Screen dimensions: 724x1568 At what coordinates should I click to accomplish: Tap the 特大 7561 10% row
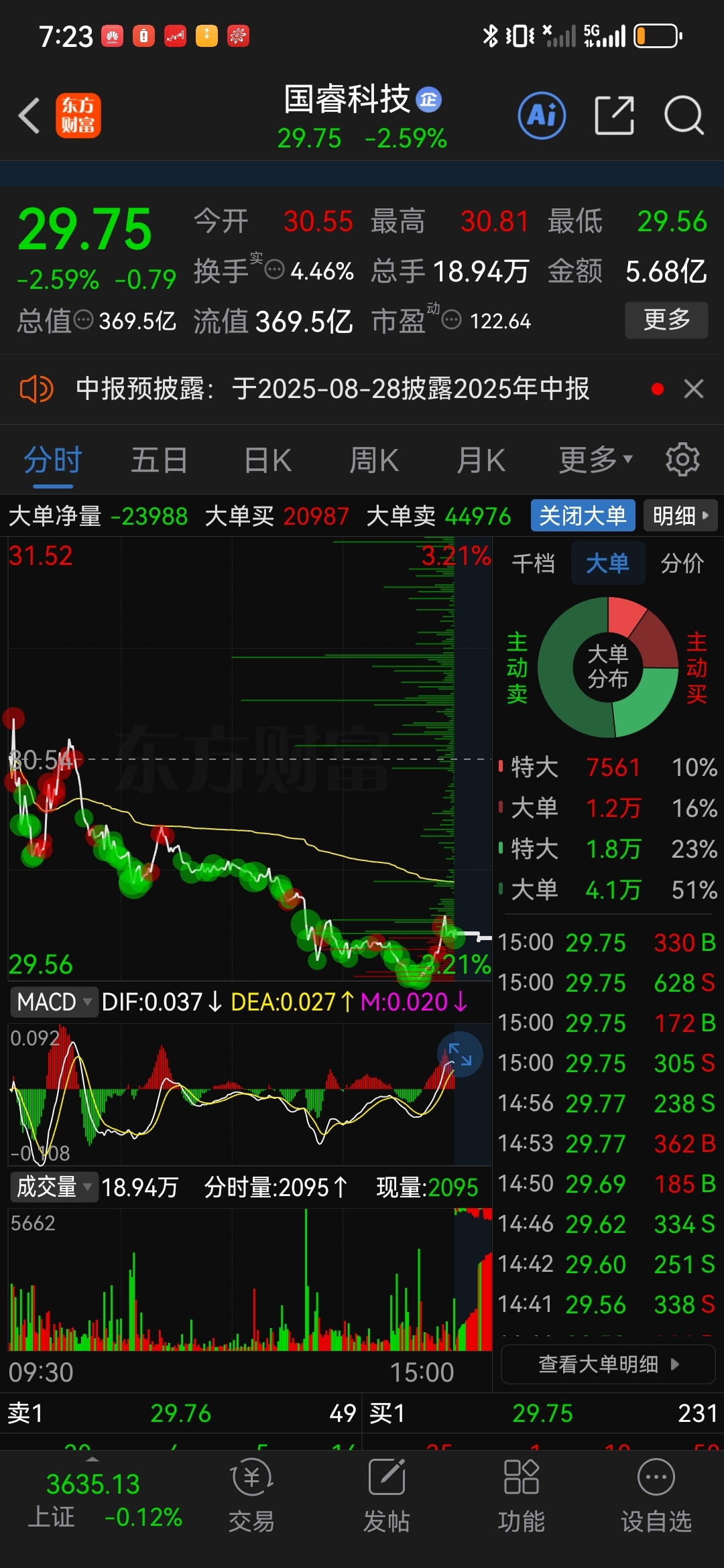point(607,767)
